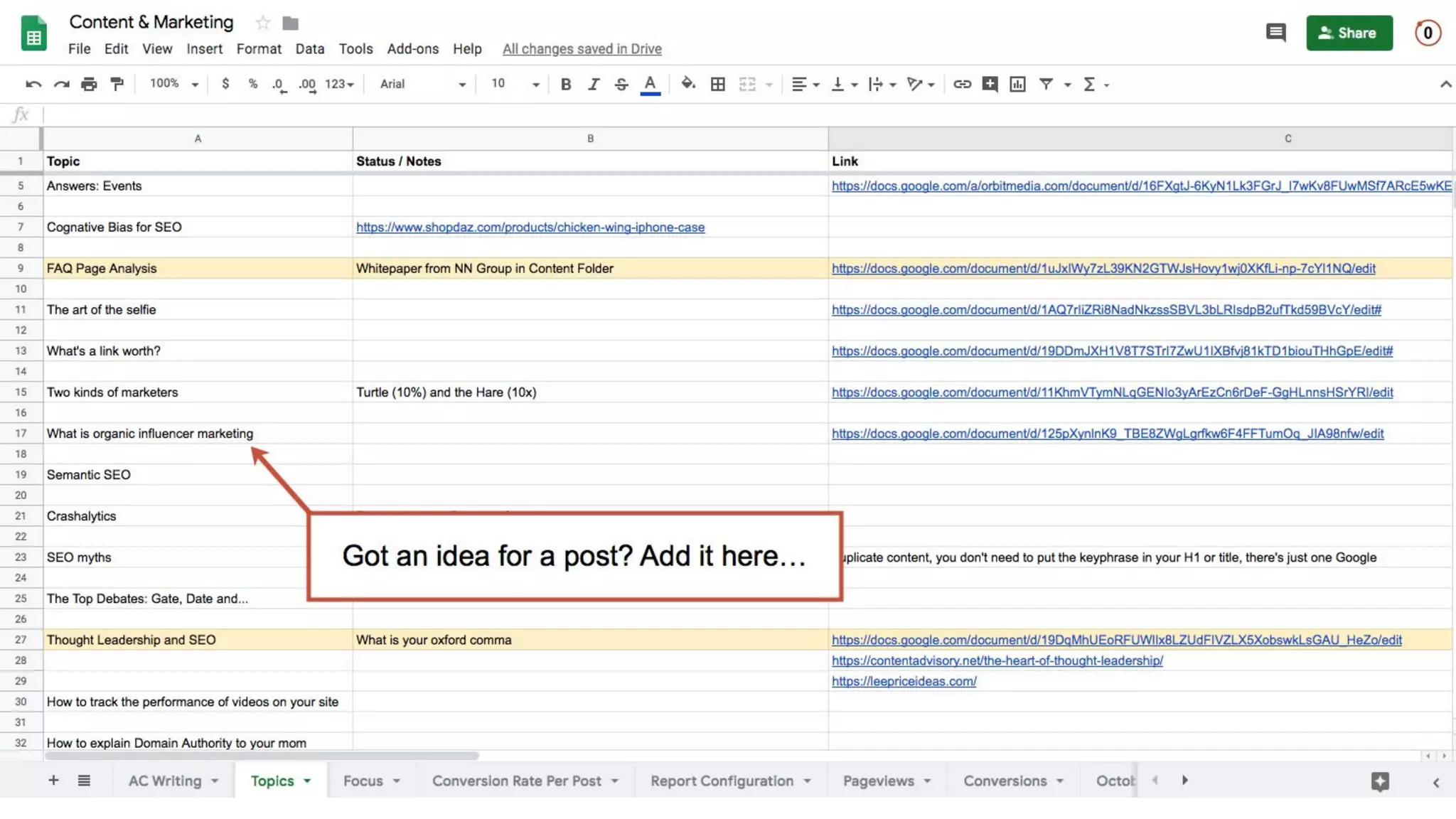1456x819 pixels.
Task: Open the leepriceideas.com link
Action: click(x=904, y=681)
